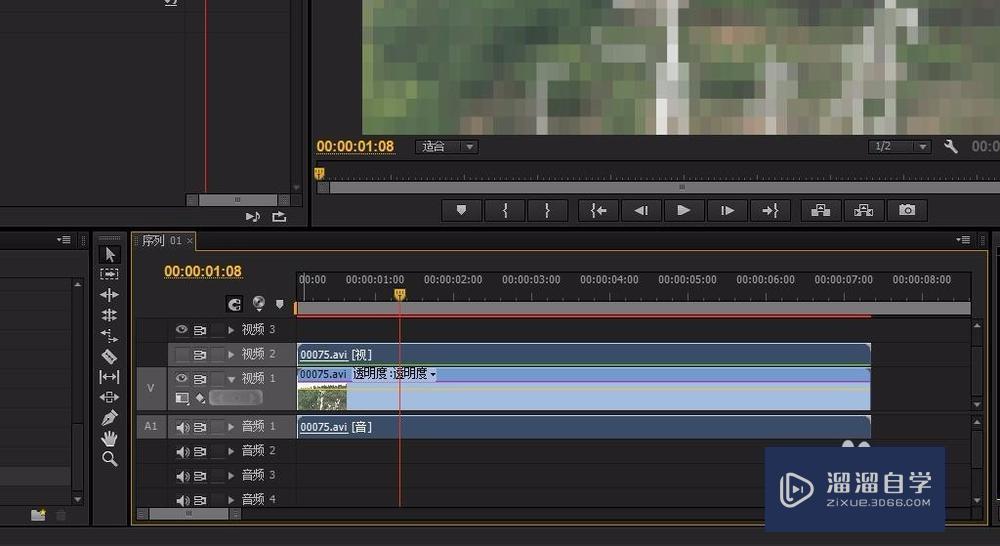
Task: Add a marker in the timeline header
Action: coord(279,304)
